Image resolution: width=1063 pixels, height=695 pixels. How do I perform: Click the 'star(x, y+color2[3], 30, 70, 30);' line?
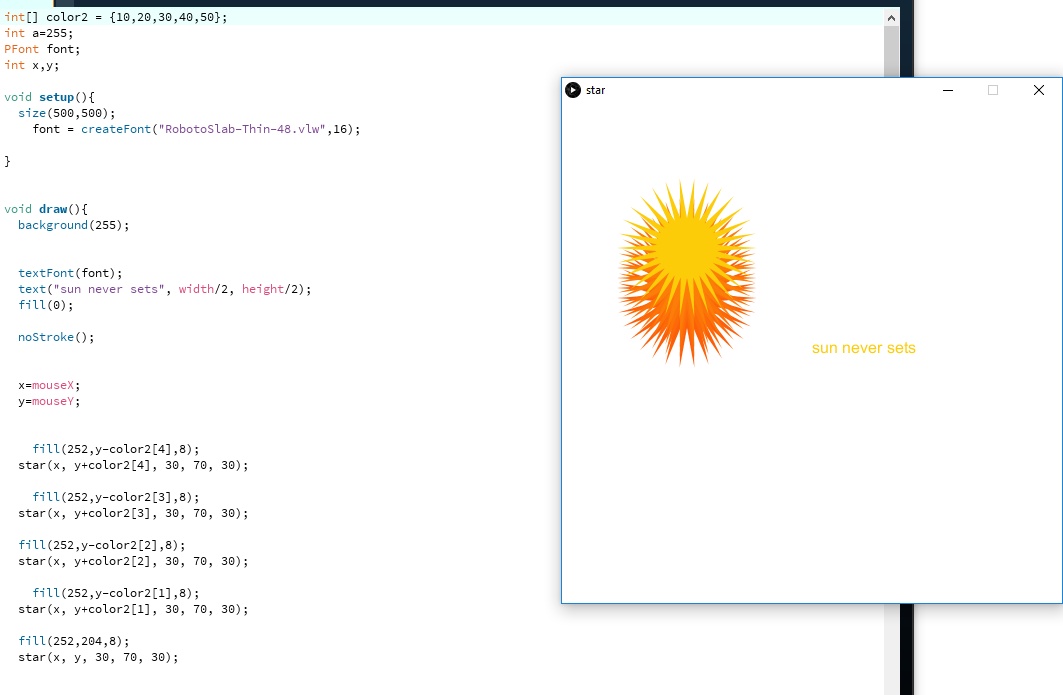click(x=133, y=513)
